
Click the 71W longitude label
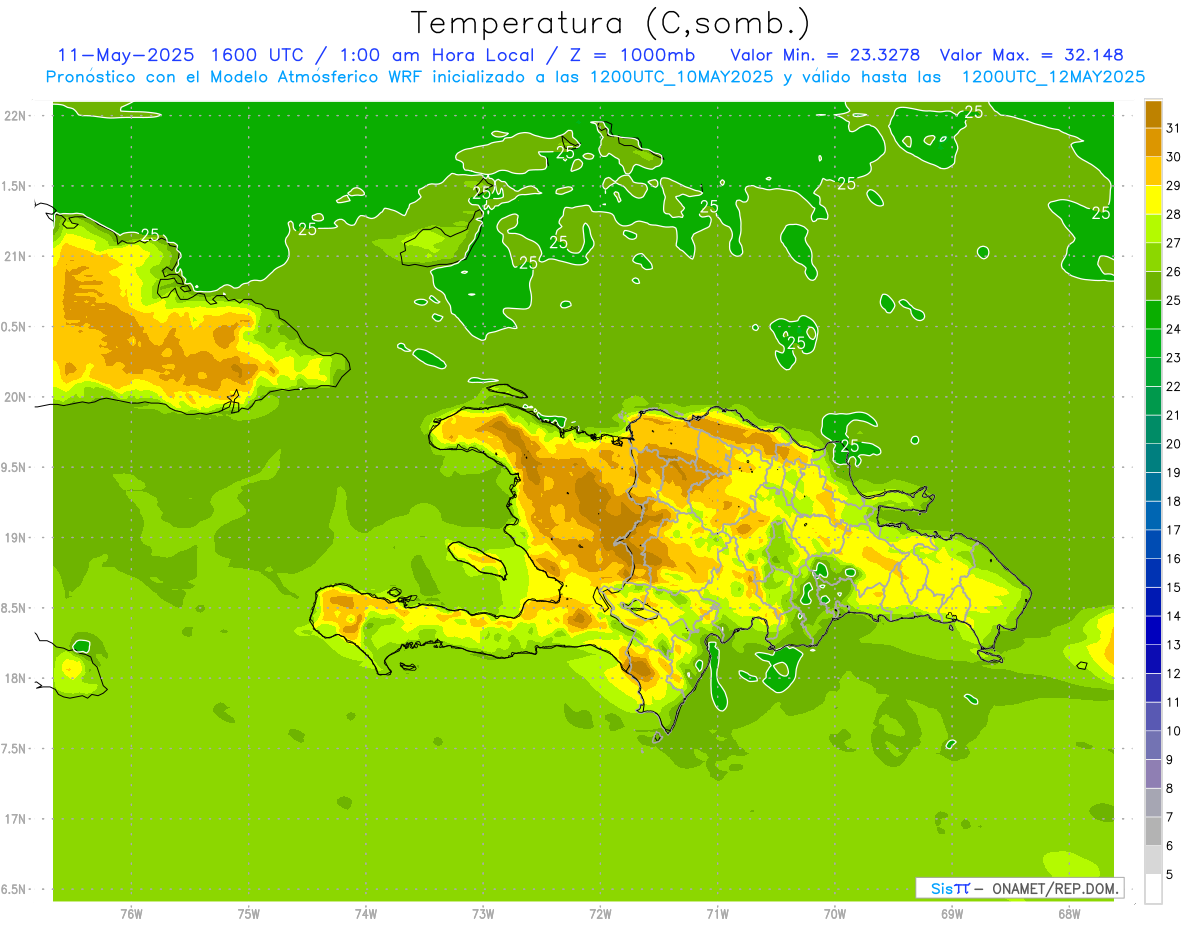(717, 914)
